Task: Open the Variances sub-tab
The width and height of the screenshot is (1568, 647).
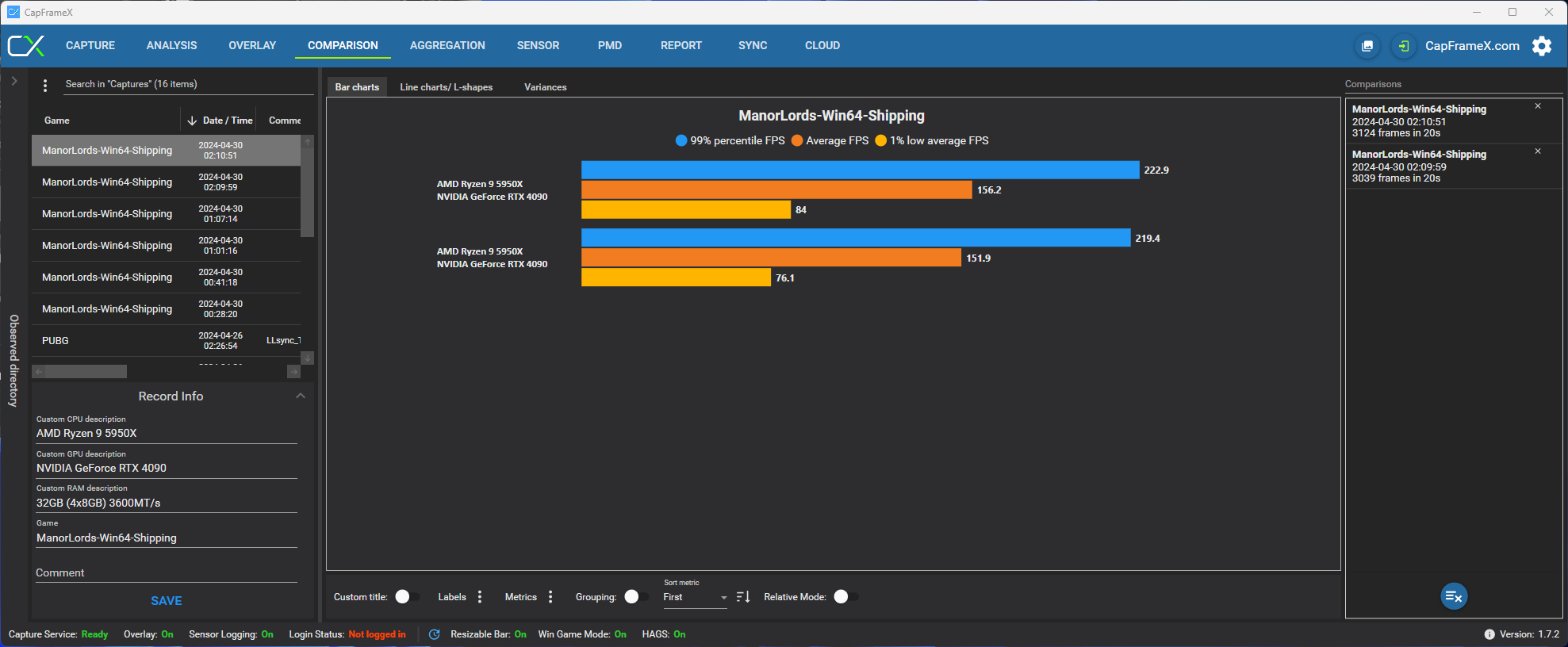Action: [546, 87]
